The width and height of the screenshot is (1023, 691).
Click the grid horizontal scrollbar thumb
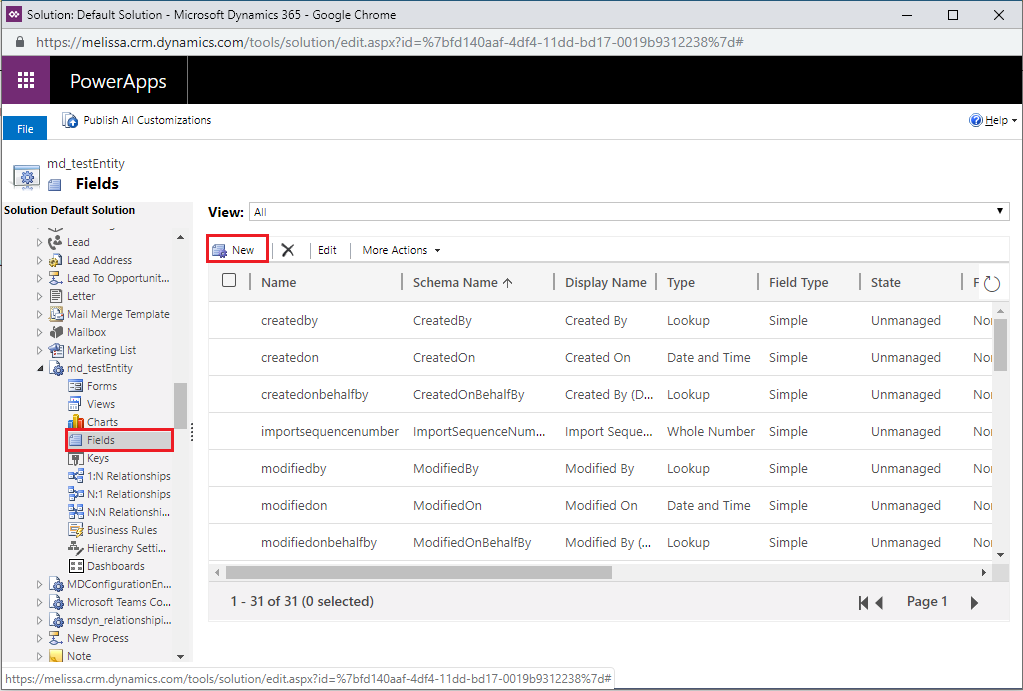pos(419,572)
